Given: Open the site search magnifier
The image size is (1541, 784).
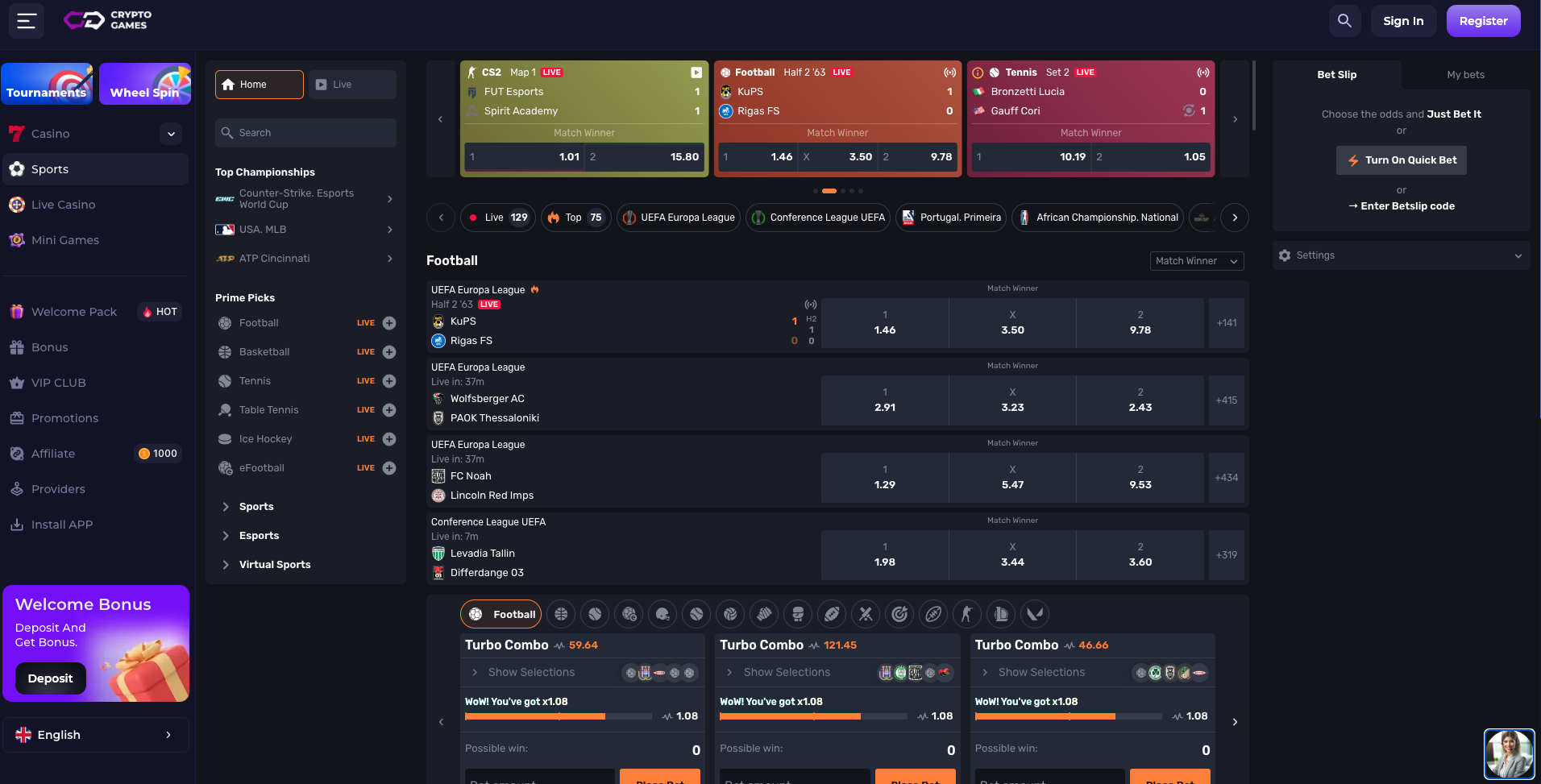Looking at the screenshot, I should pos(1344,21).
